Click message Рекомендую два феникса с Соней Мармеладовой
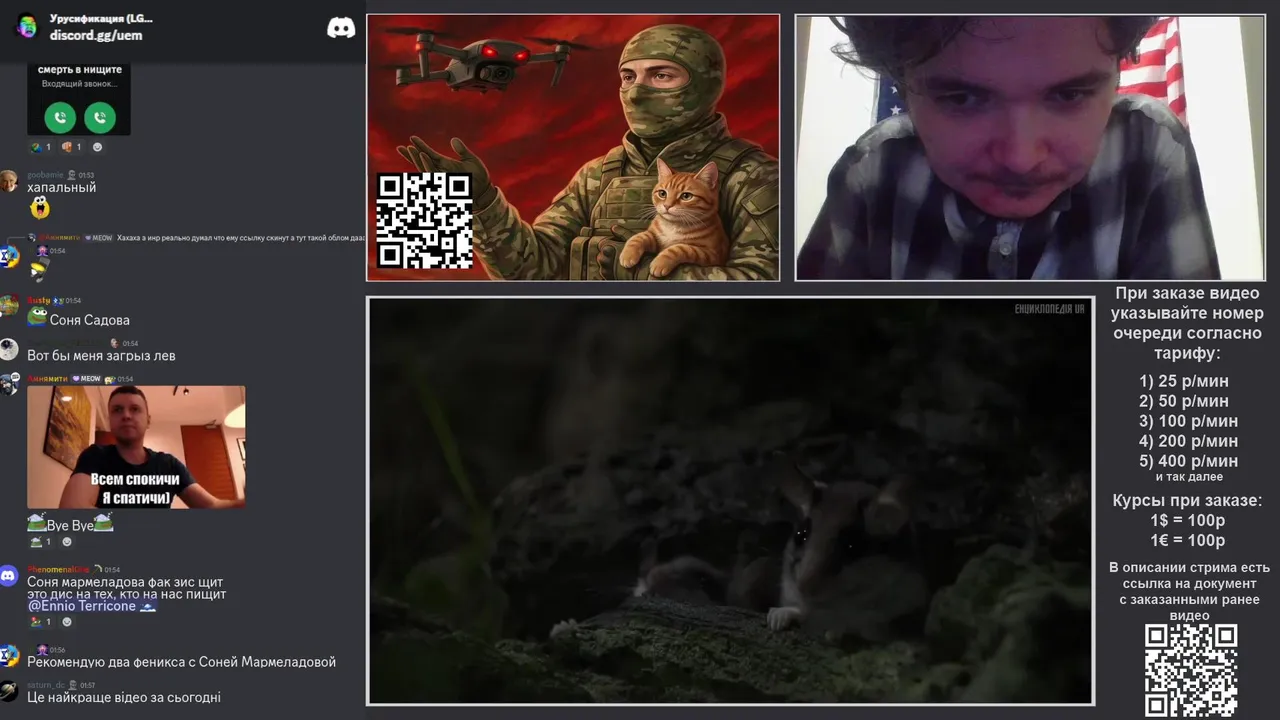Screen dimensions: 1280x720 (181, 662)
